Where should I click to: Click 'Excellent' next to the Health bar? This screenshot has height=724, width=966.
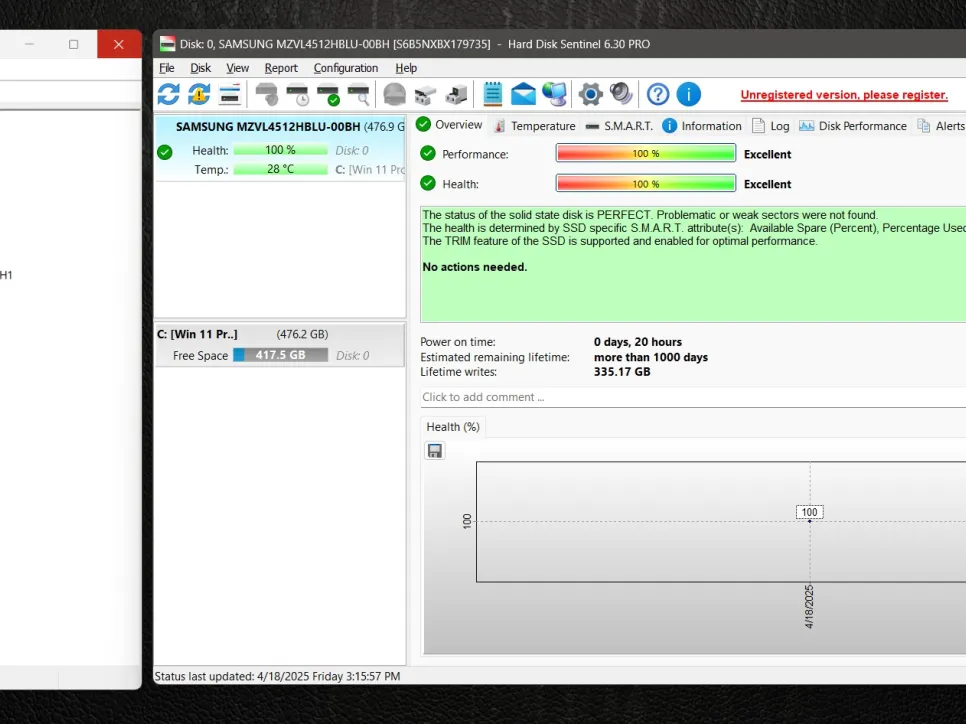(767, 184)
